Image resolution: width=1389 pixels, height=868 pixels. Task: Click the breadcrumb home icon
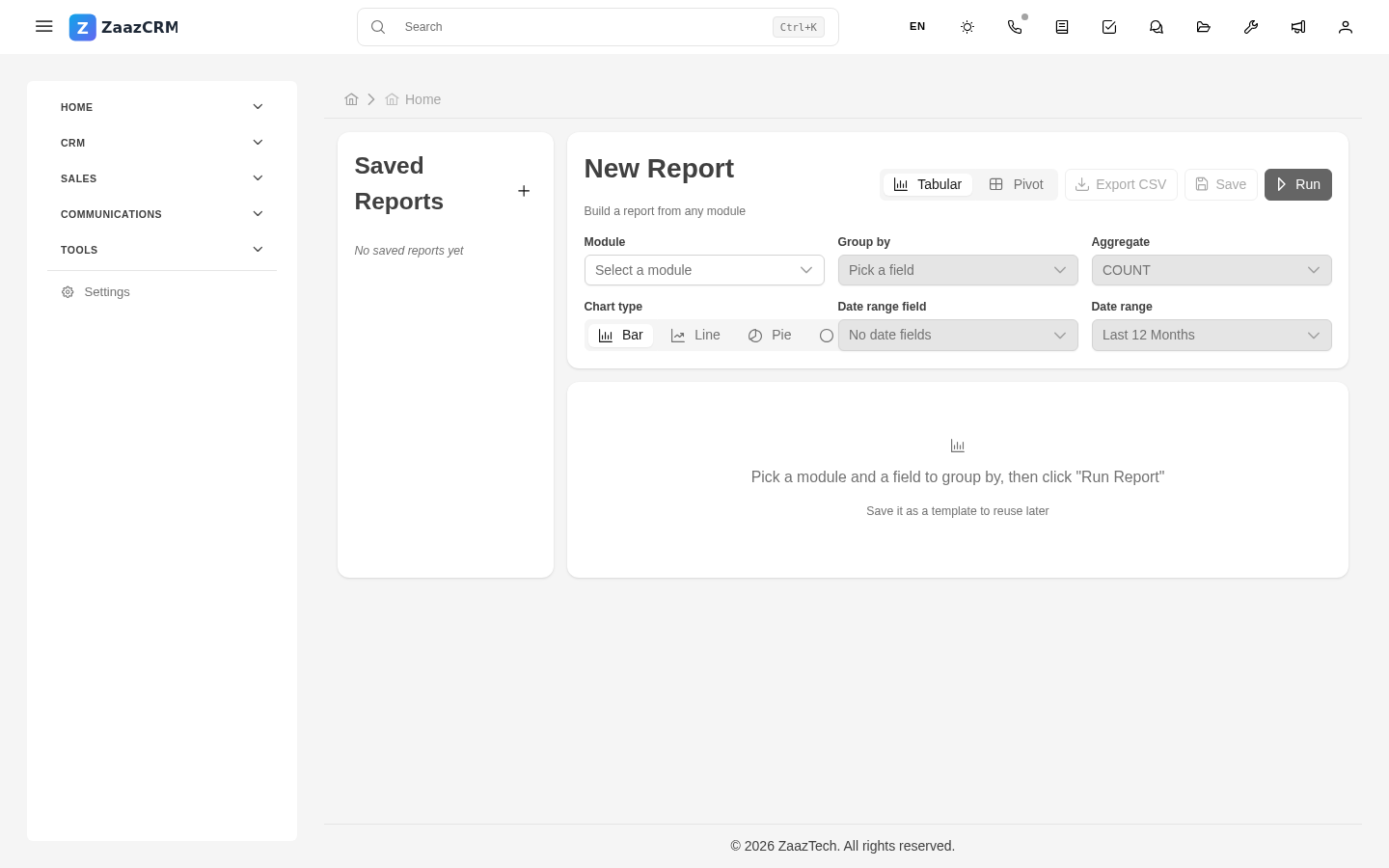(x=351, y=99)
